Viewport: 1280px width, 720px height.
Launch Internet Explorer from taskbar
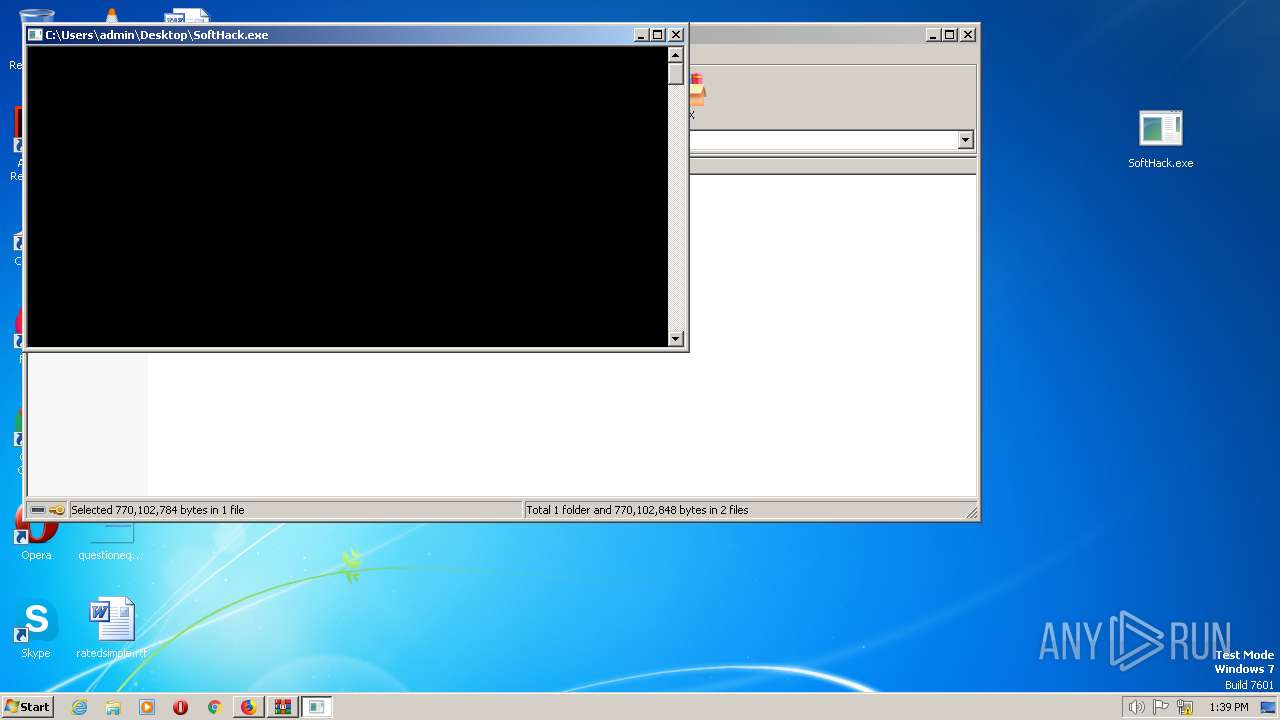[80, 707]
